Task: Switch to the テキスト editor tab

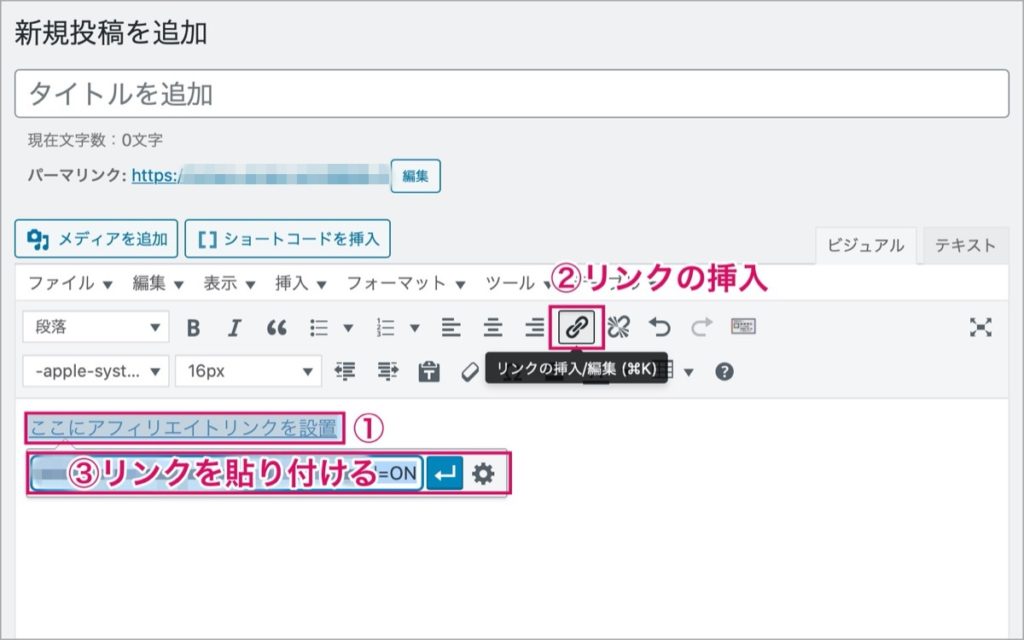Action: click(x=965, y=246)
